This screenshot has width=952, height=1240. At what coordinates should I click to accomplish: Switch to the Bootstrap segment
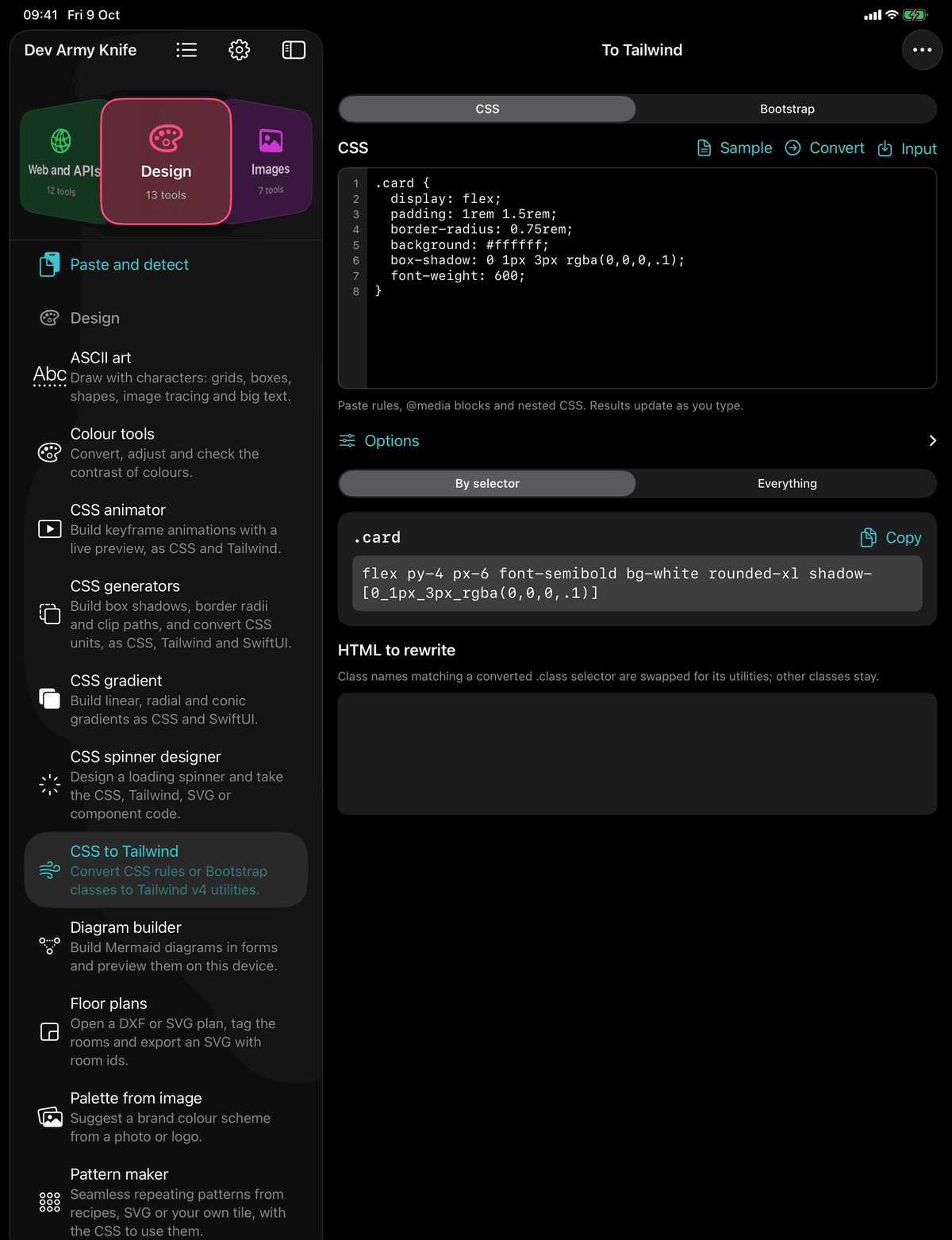[x=787, y=109]
